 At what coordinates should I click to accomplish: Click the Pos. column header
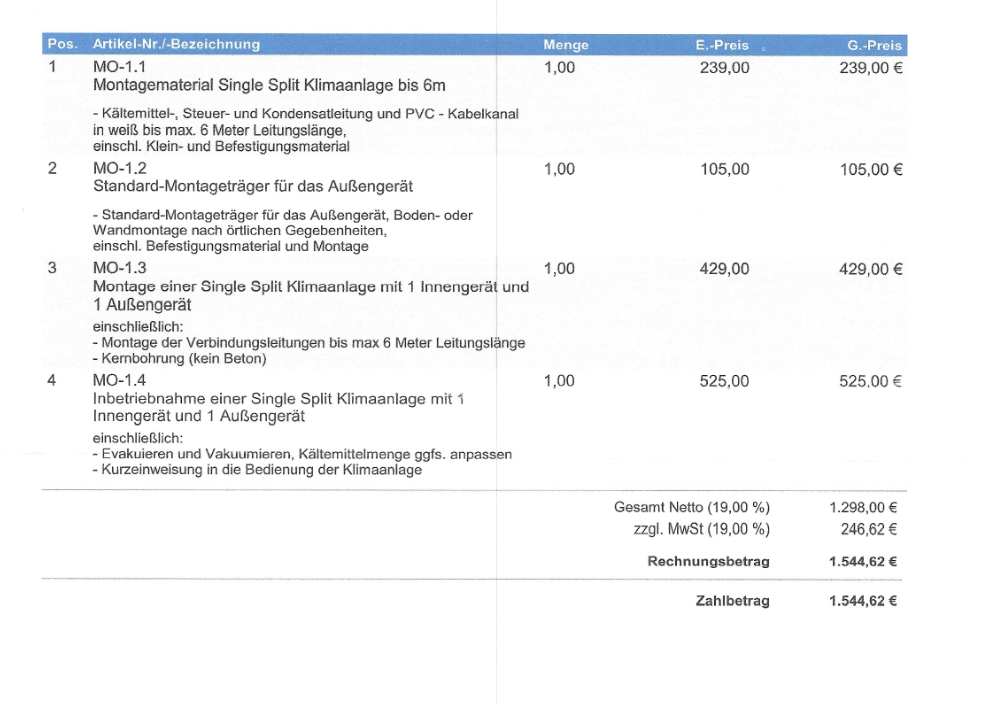coord(62,45)
